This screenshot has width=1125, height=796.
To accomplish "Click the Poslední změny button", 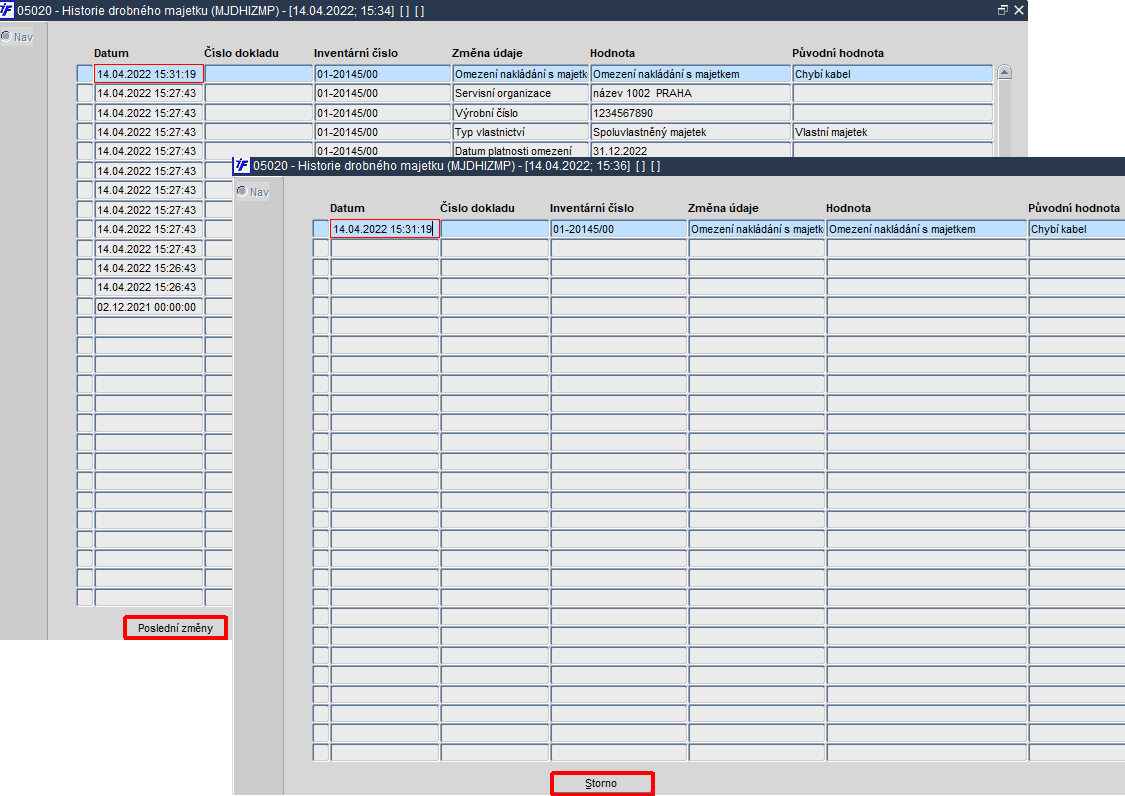I will point(175,627).
